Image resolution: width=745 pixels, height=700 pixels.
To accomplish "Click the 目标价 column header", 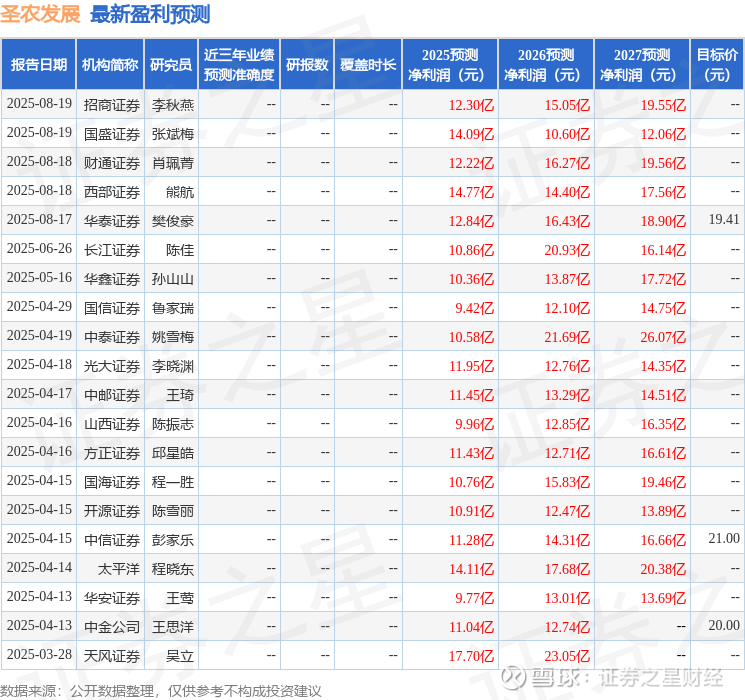I will click(x=716, y=65).
